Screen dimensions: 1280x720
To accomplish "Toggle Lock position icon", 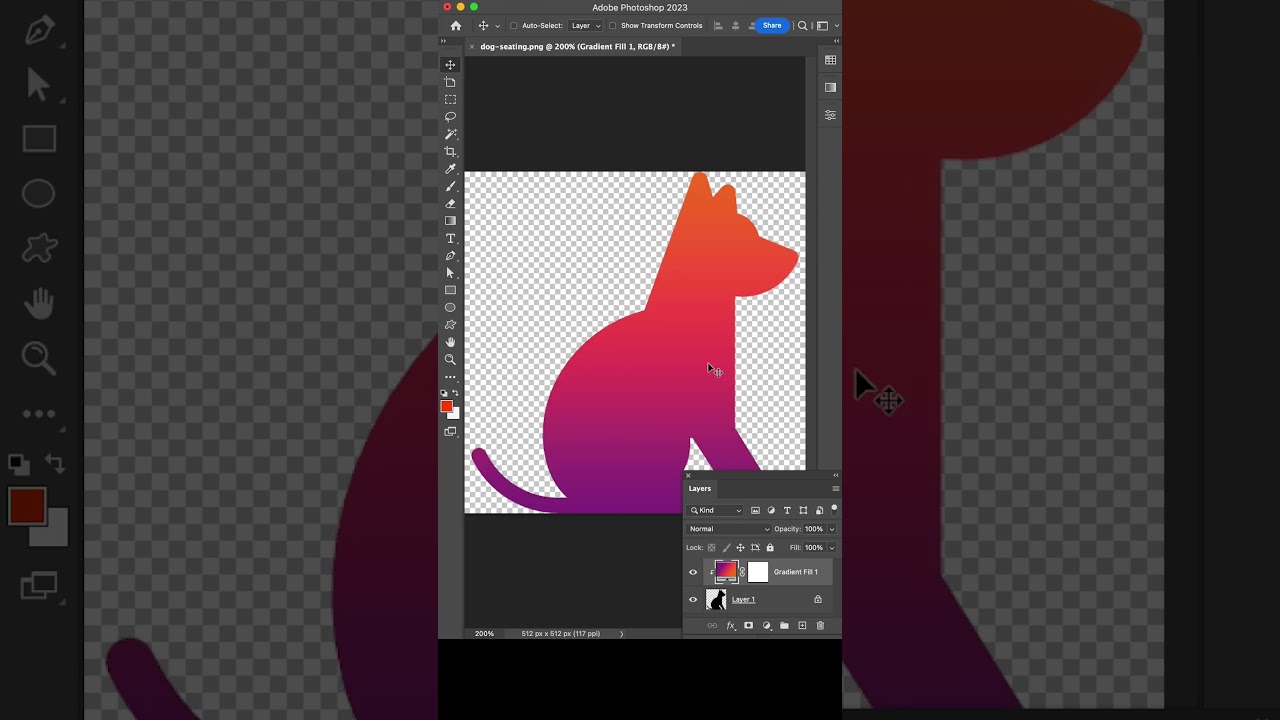I will point(740,548).
